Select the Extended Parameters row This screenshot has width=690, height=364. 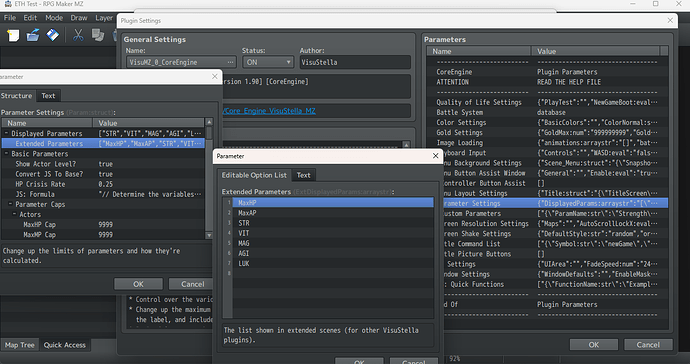pos(103,143)
